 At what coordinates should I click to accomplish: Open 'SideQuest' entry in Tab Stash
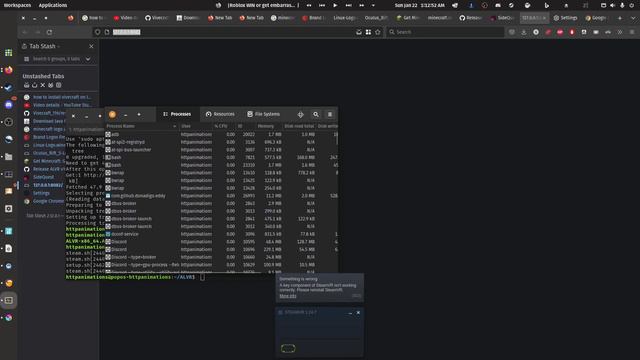click(43, 177)
